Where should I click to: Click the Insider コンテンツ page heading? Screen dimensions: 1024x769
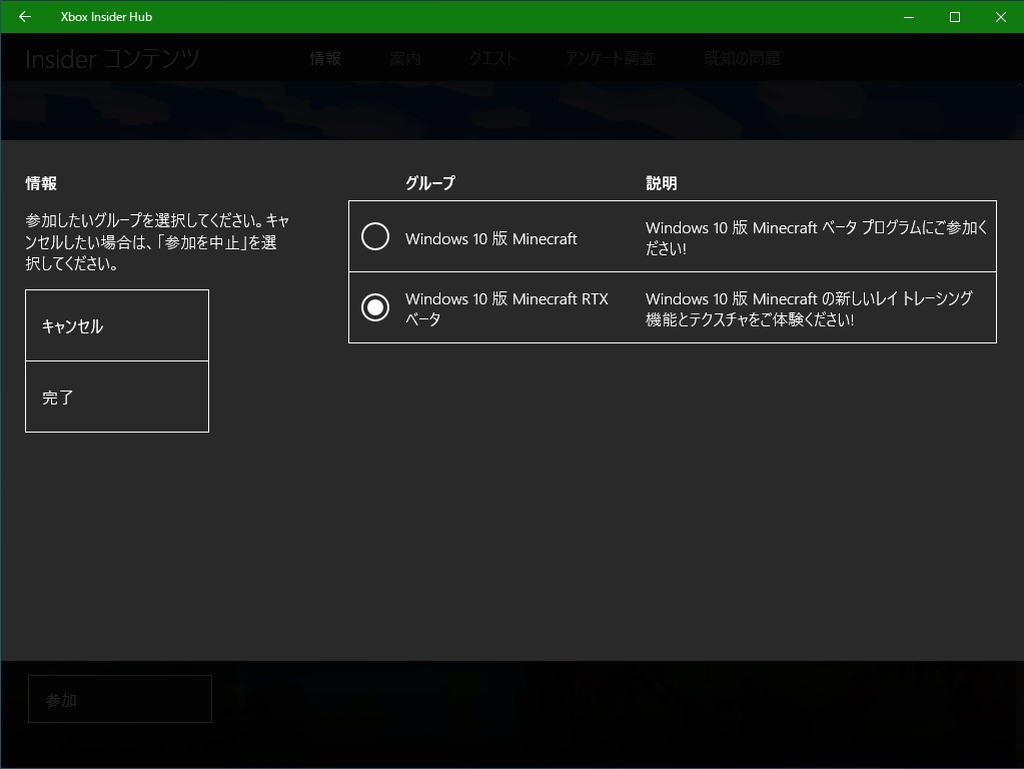pos(112,59)
